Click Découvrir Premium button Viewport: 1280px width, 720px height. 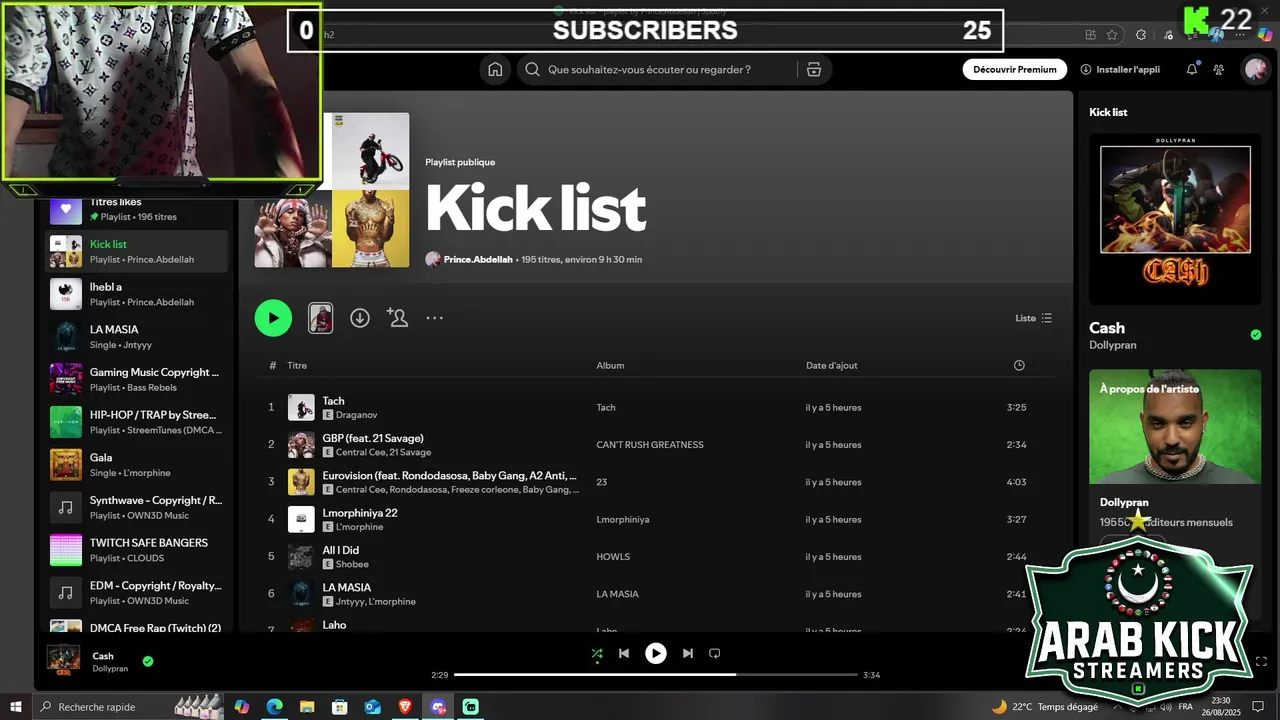pyautogui.click(x=1015, y=70)
